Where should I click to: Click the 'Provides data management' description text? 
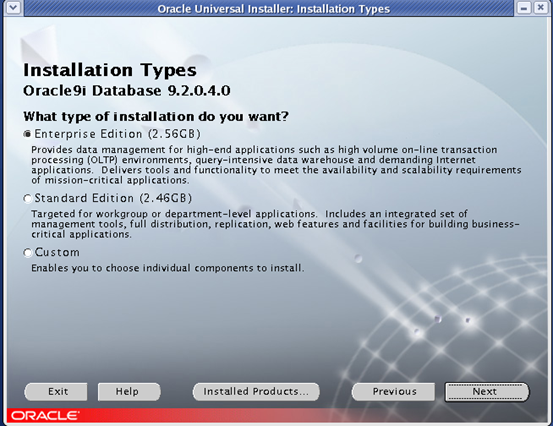click(x=276, y=165)
